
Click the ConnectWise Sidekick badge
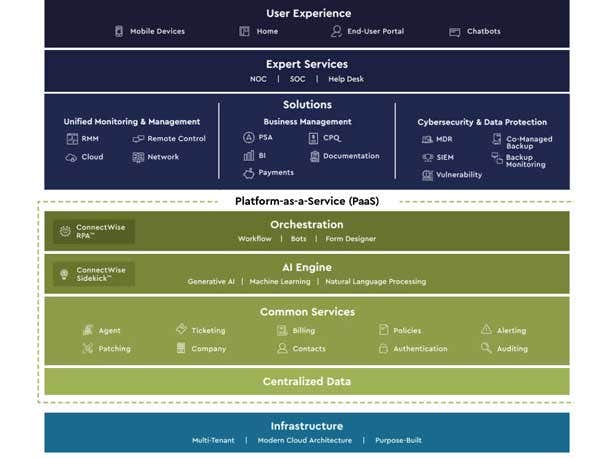[94, 274]
